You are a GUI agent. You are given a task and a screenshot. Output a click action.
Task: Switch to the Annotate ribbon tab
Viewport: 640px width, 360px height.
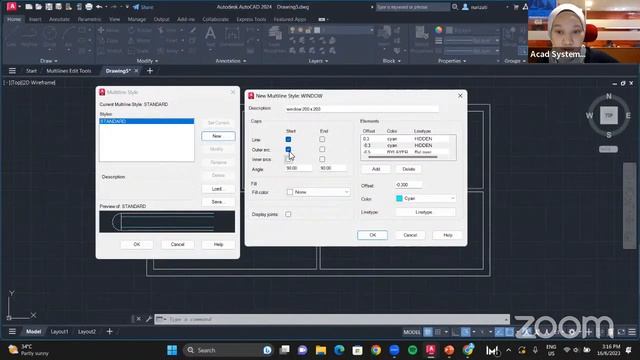[x=59, y=19]
